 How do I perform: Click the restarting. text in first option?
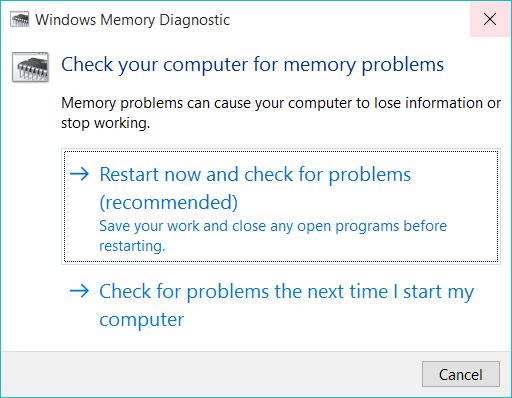coord(132,246)
